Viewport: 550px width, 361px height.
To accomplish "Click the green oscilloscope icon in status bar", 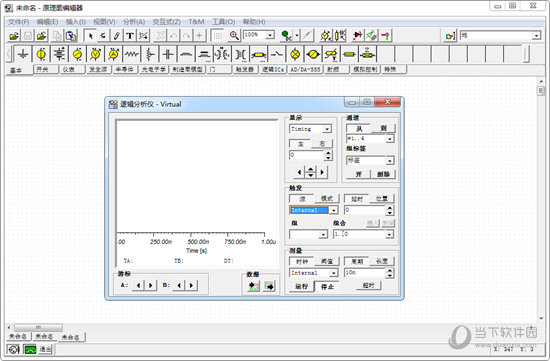I will 30,349.
